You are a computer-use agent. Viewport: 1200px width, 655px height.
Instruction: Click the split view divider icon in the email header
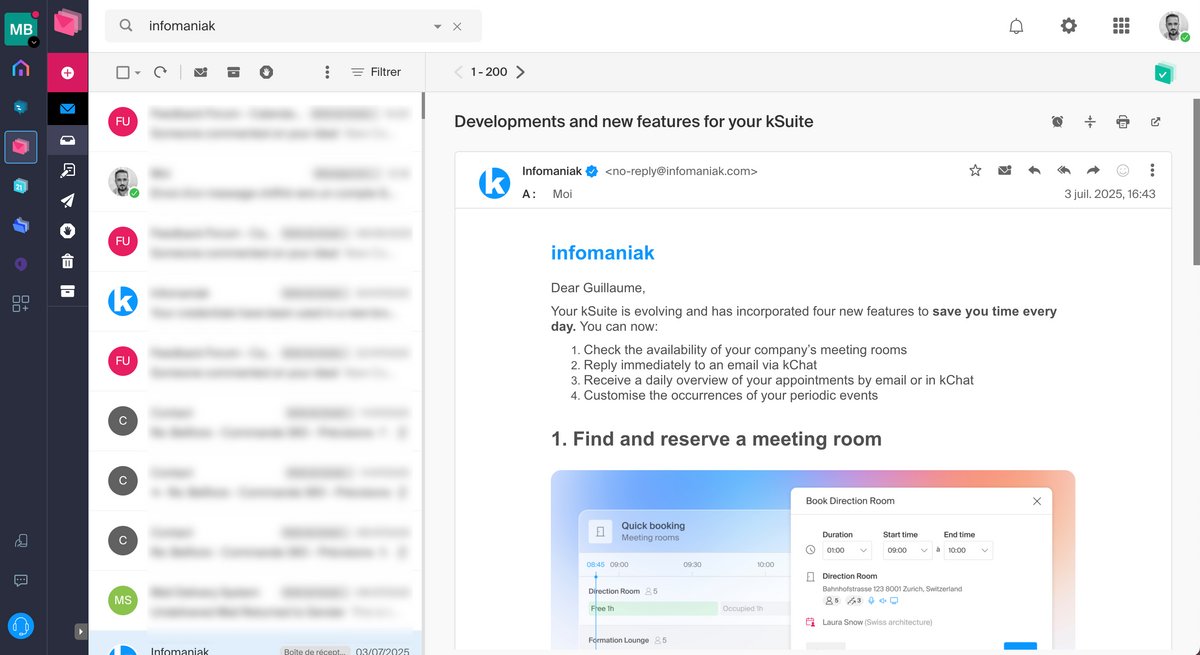pyautogui.click(x=1090, y=122)
